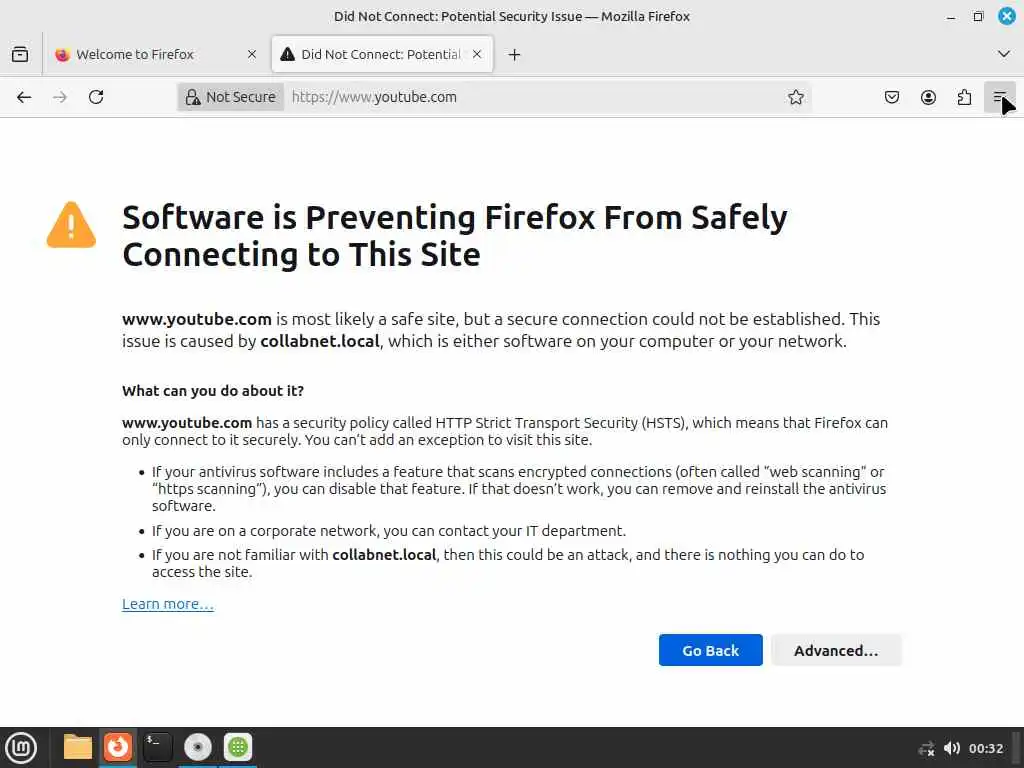Reload the current page
Screen dimensions: 1024x768
(x=96, y=97)
